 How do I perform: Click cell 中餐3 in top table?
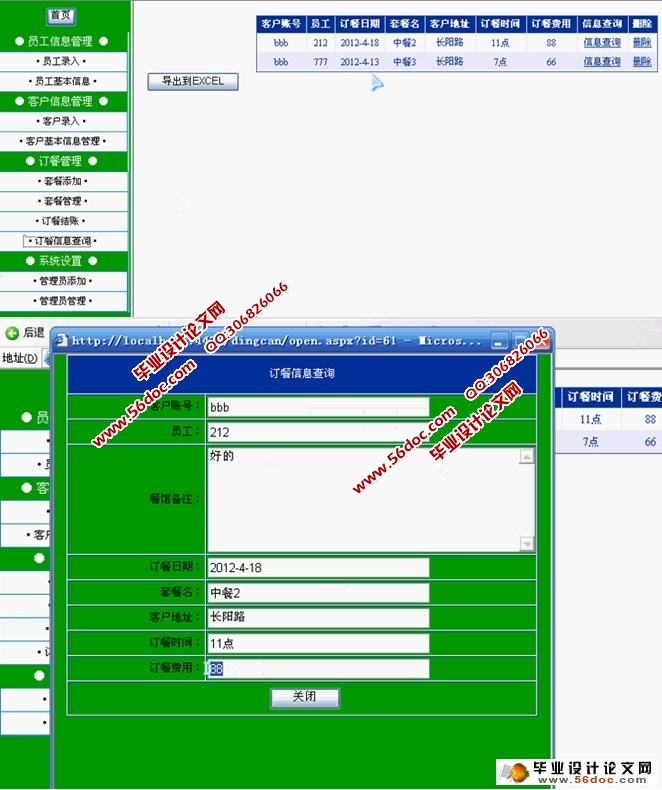(x=405, y=62)
